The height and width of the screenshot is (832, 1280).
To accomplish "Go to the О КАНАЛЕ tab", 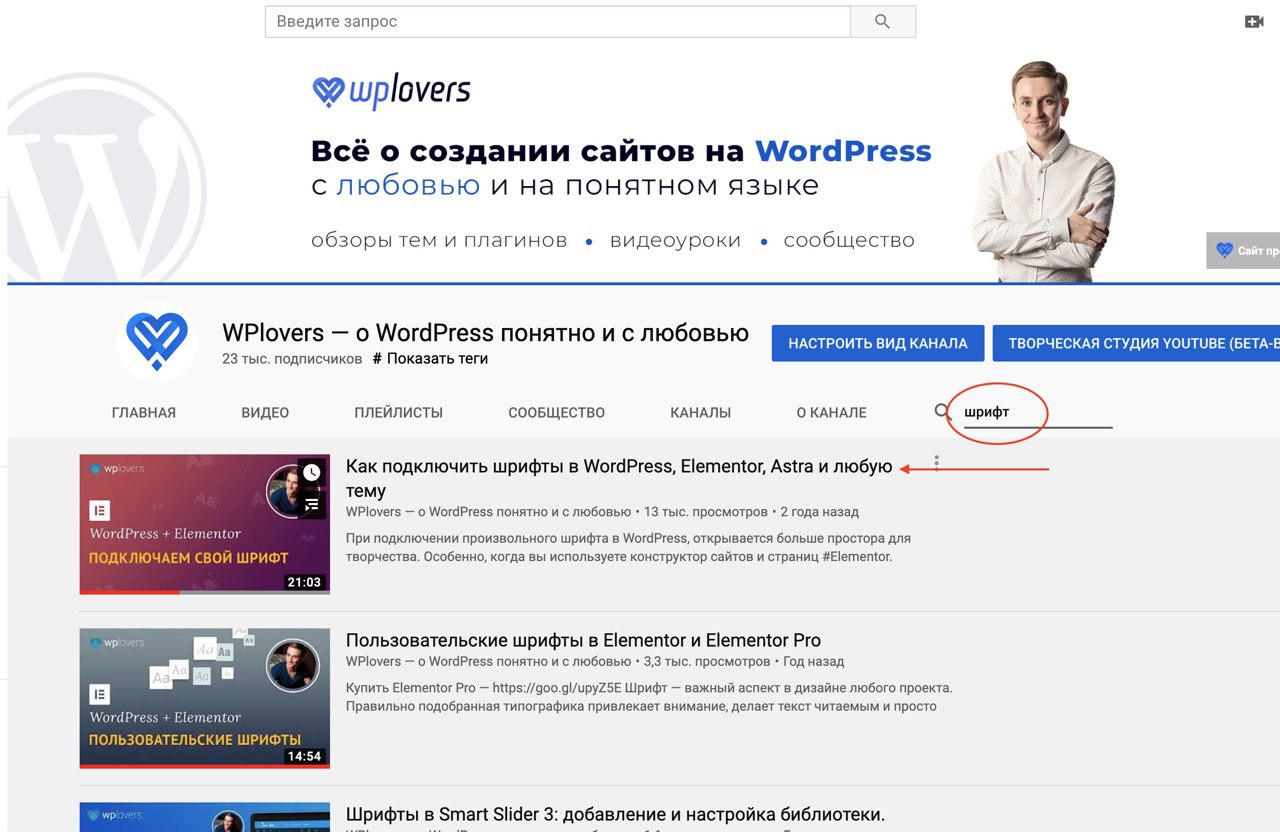I will click(x=831, y=412).
